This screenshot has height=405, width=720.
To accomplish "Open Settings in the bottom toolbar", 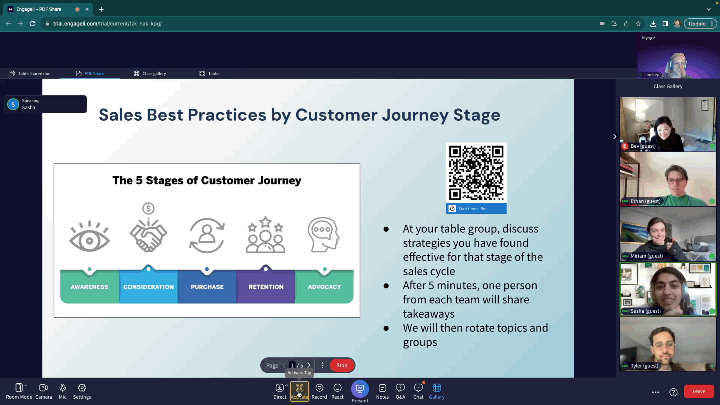I will (x=82, y=389).
